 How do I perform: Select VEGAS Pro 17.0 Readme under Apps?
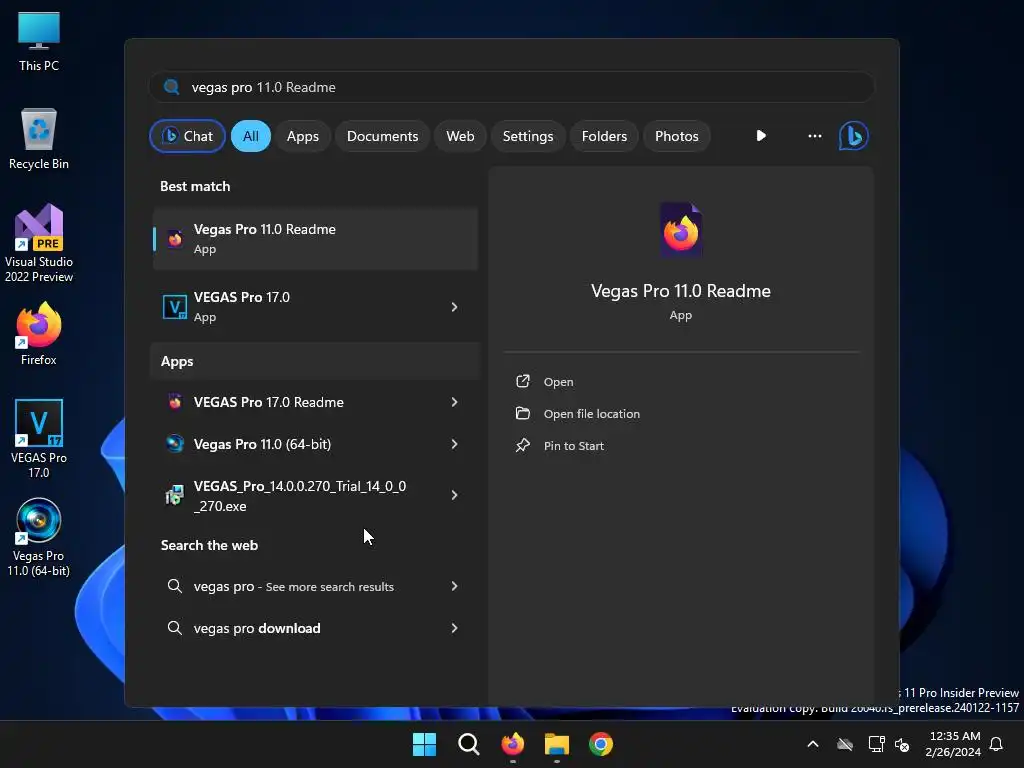[315, 402]
